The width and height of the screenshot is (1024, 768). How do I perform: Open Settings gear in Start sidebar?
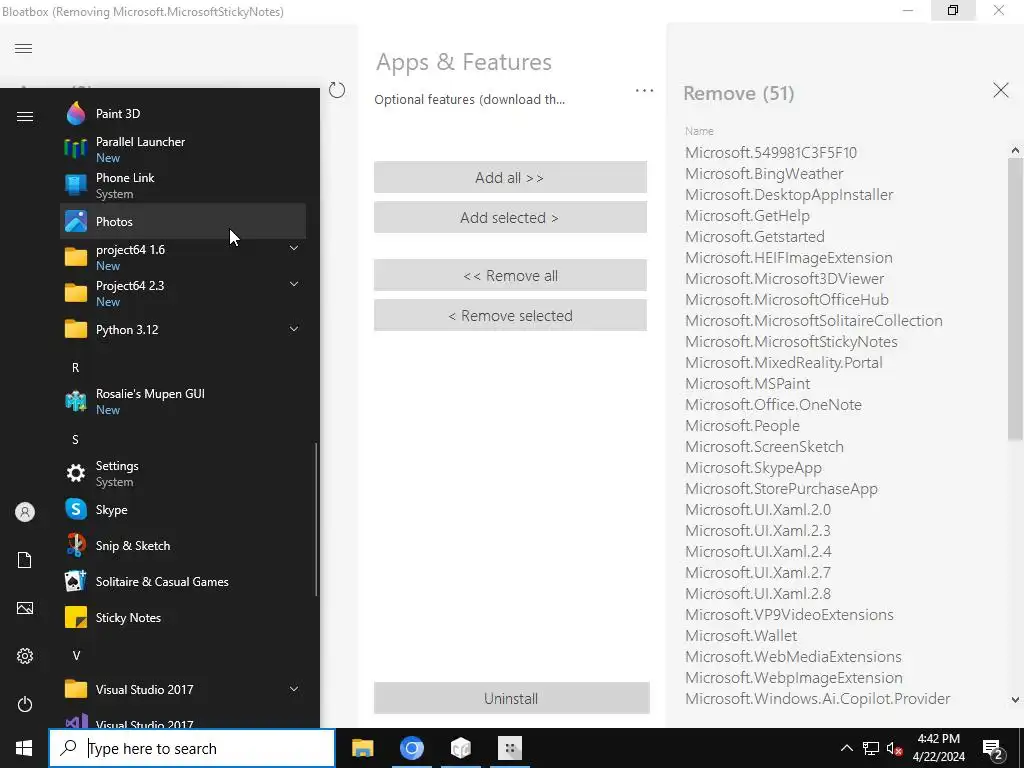[x=25, y=656]
